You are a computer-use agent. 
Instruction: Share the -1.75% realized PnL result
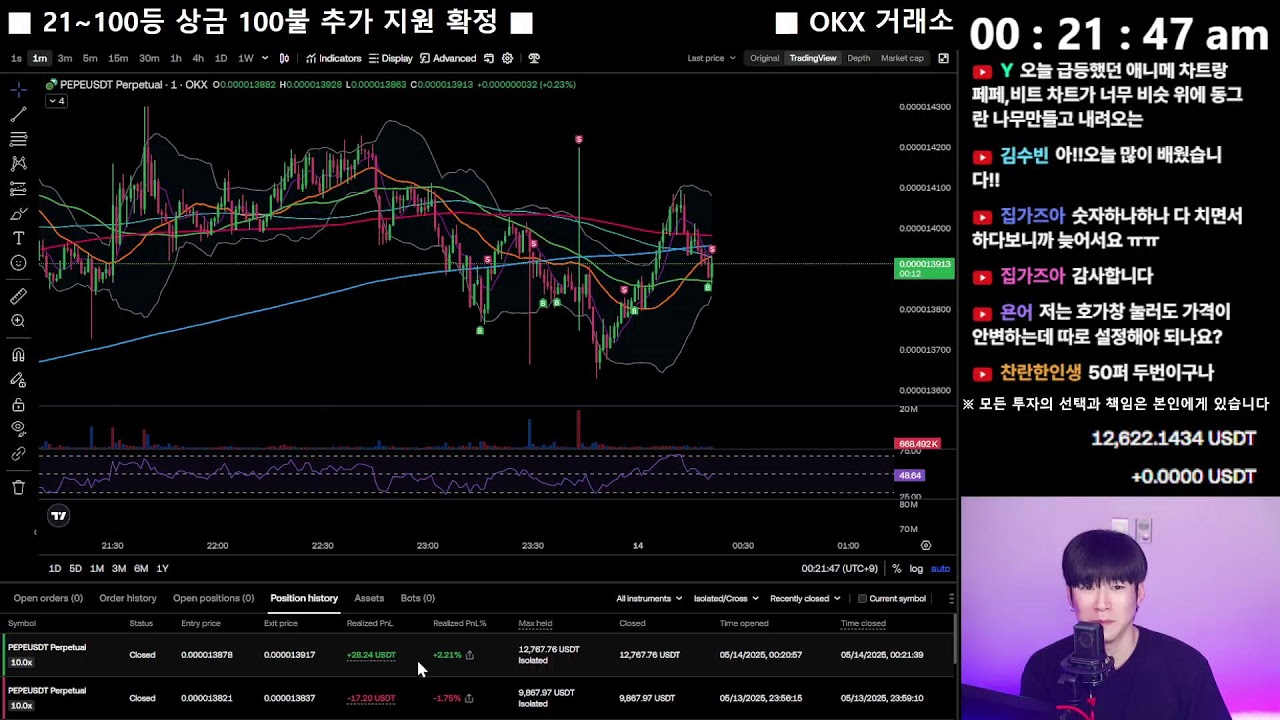click(469, 698)
